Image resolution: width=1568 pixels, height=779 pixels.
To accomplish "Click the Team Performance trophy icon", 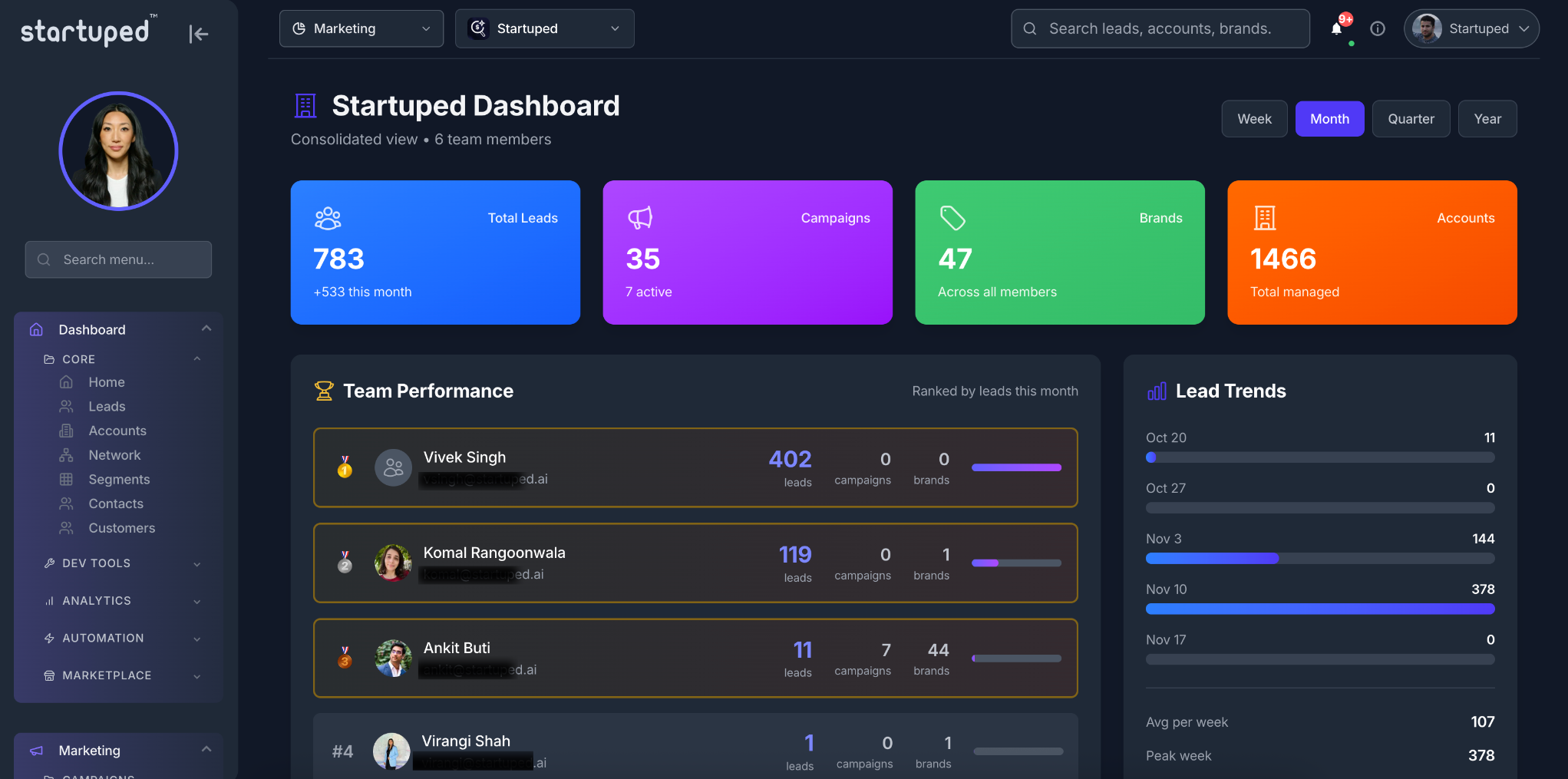I will click(324, 391).
